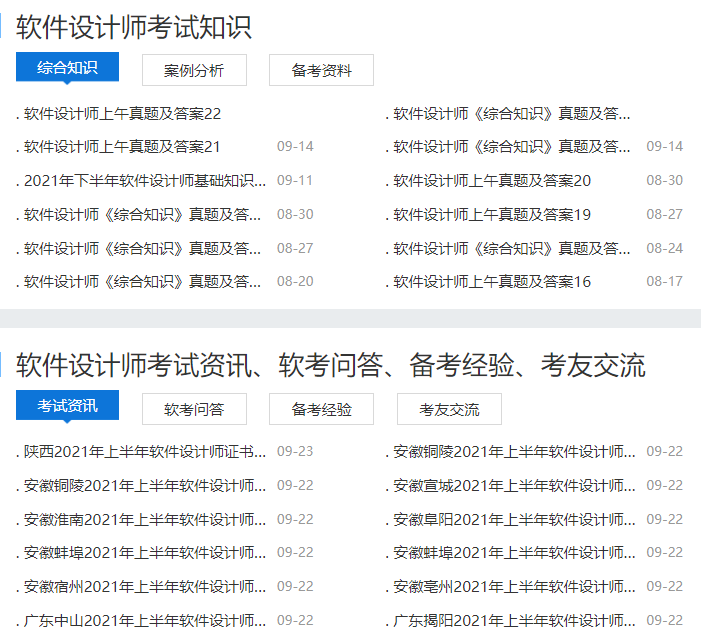The image size is (701, 642).
Task: Click the 安徽淮南2021年上半年 news link
Action: [x=145, y=520]
